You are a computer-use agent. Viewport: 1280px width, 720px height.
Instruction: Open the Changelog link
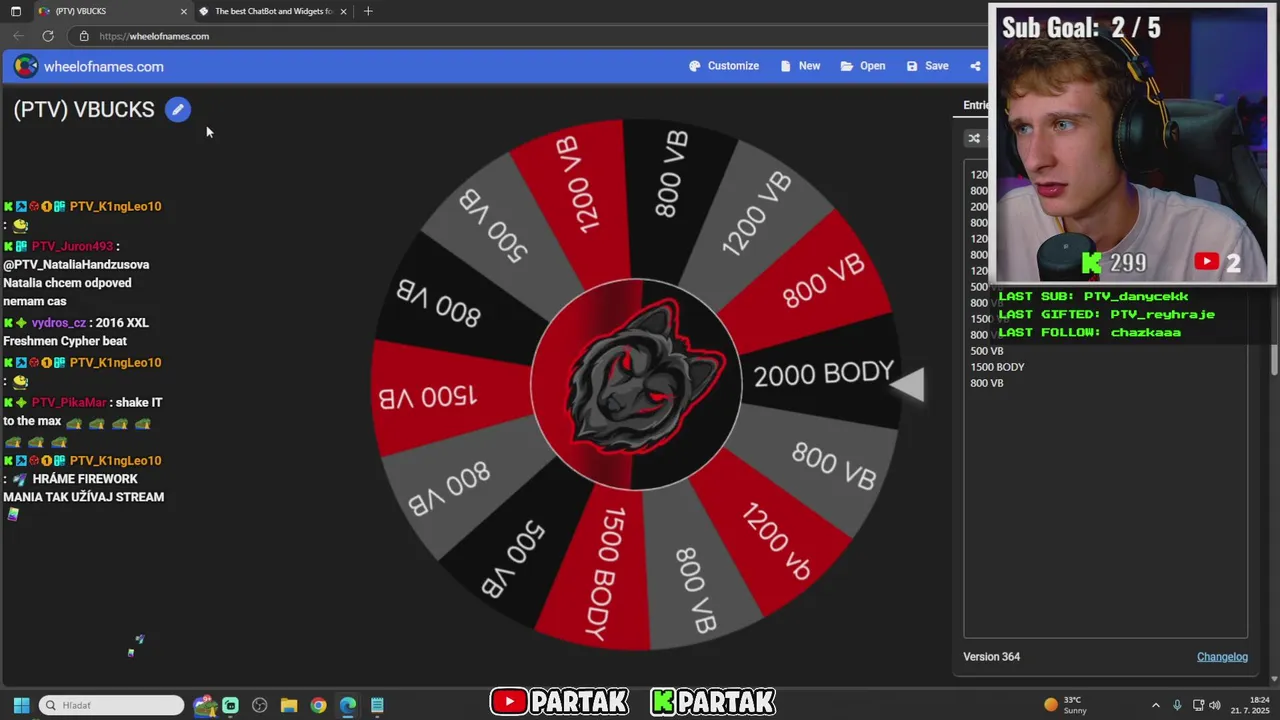point(1222,657)
